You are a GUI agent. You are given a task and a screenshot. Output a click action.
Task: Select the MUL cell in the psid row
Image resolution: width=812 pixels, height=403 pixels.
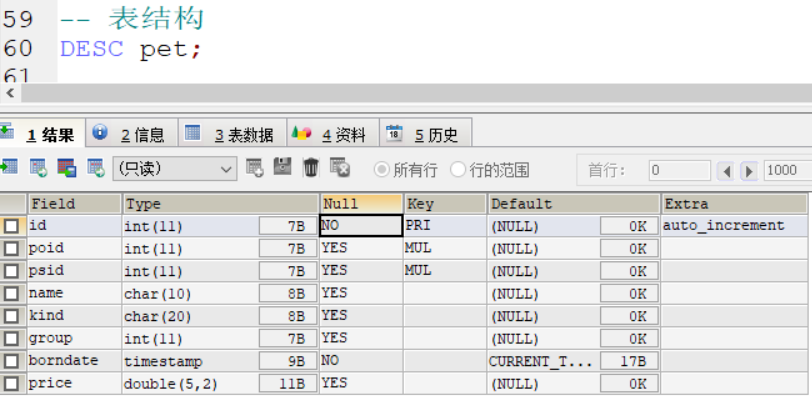pyautogui.click(x=445, y=271)
